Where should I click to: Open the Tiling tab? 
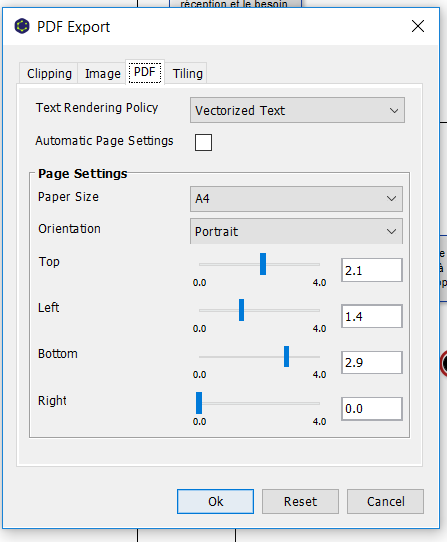(187, 73)
